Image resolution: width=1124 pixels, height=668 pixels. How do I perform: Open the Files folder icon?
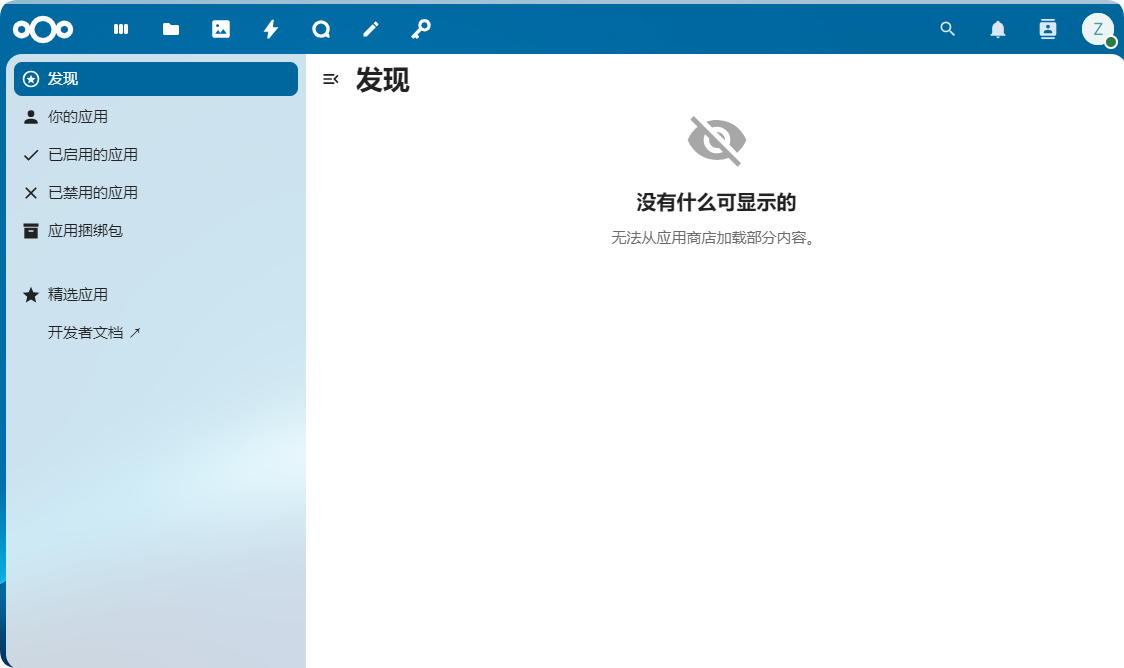point(171,30)
